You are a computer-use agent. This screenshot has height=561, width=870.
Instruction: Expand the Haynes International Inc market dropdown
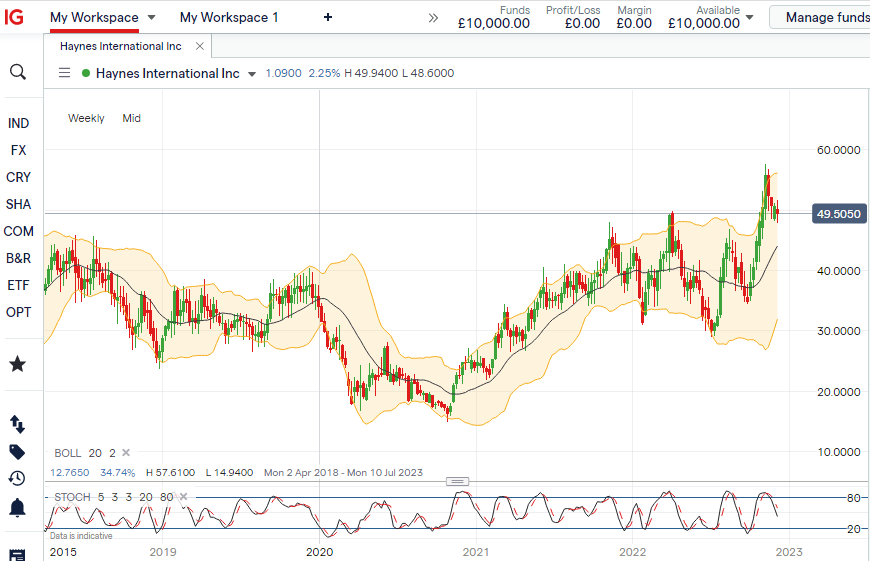pos(252,74)
